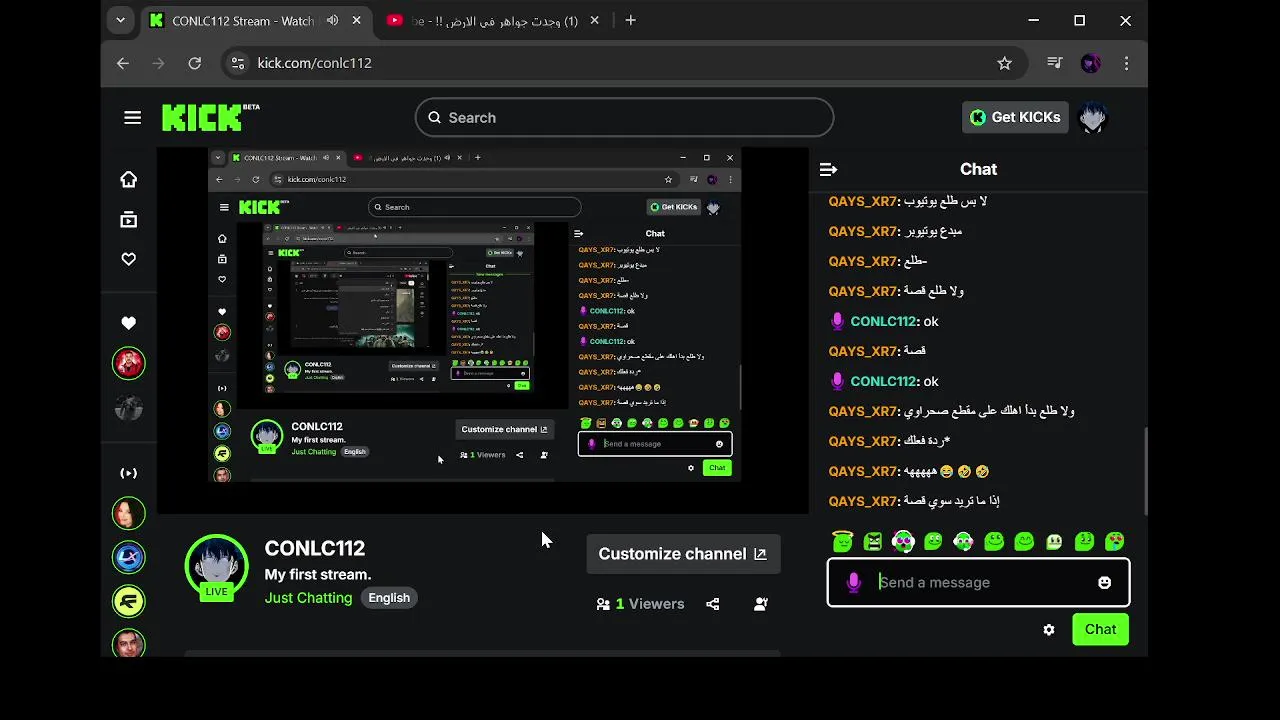Image resolution: width=1280 pixels, height=720 pixels.
Task: Click the CONLC112 channel name
Action: tap(315, 548)
